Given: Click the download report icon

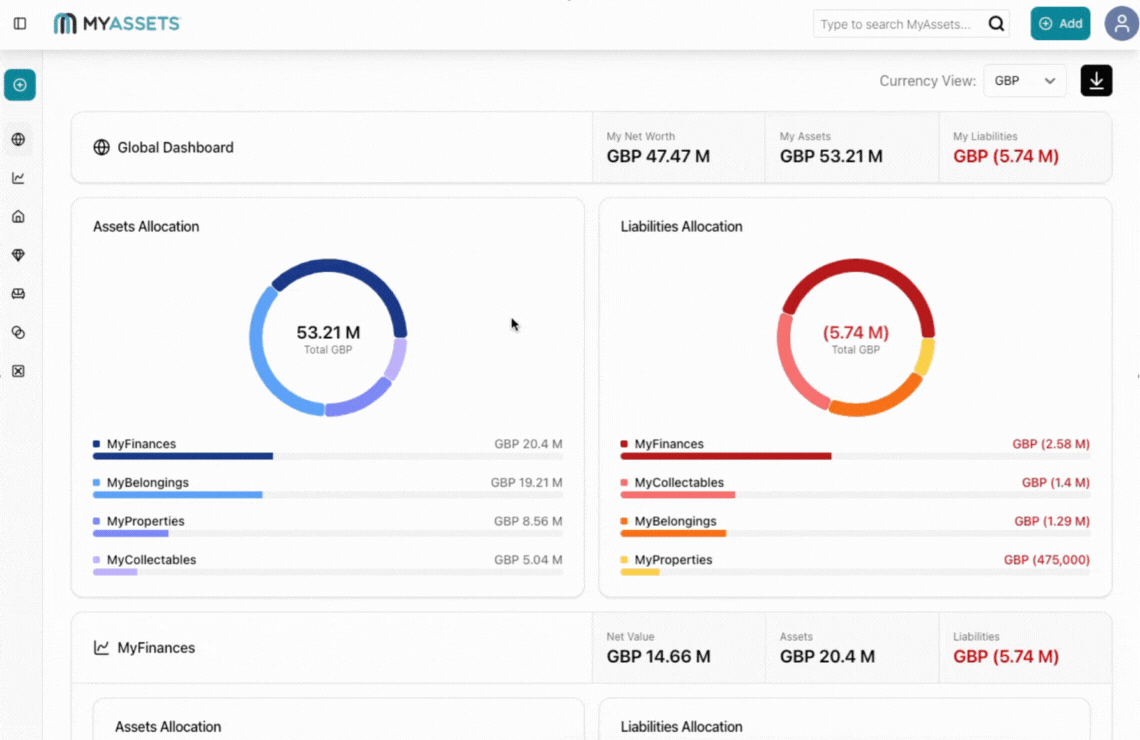Looking at the screenshot, I should tap(1096, 80).
